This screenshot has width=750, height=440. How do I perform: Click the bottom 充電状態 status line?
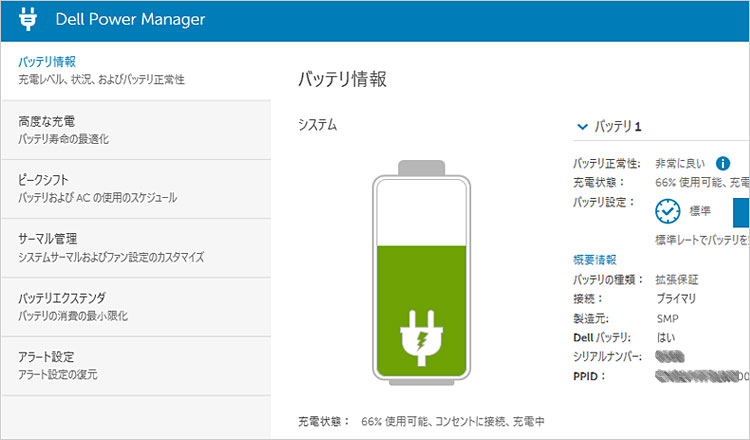(x=421, y=422)
